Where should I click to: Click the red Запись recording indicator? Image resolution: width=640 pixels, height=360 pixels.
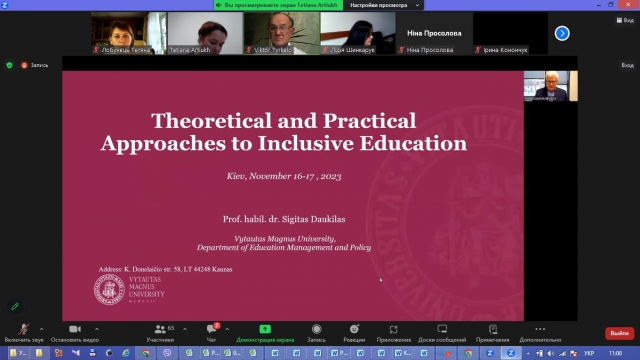[x=35, y=65]
